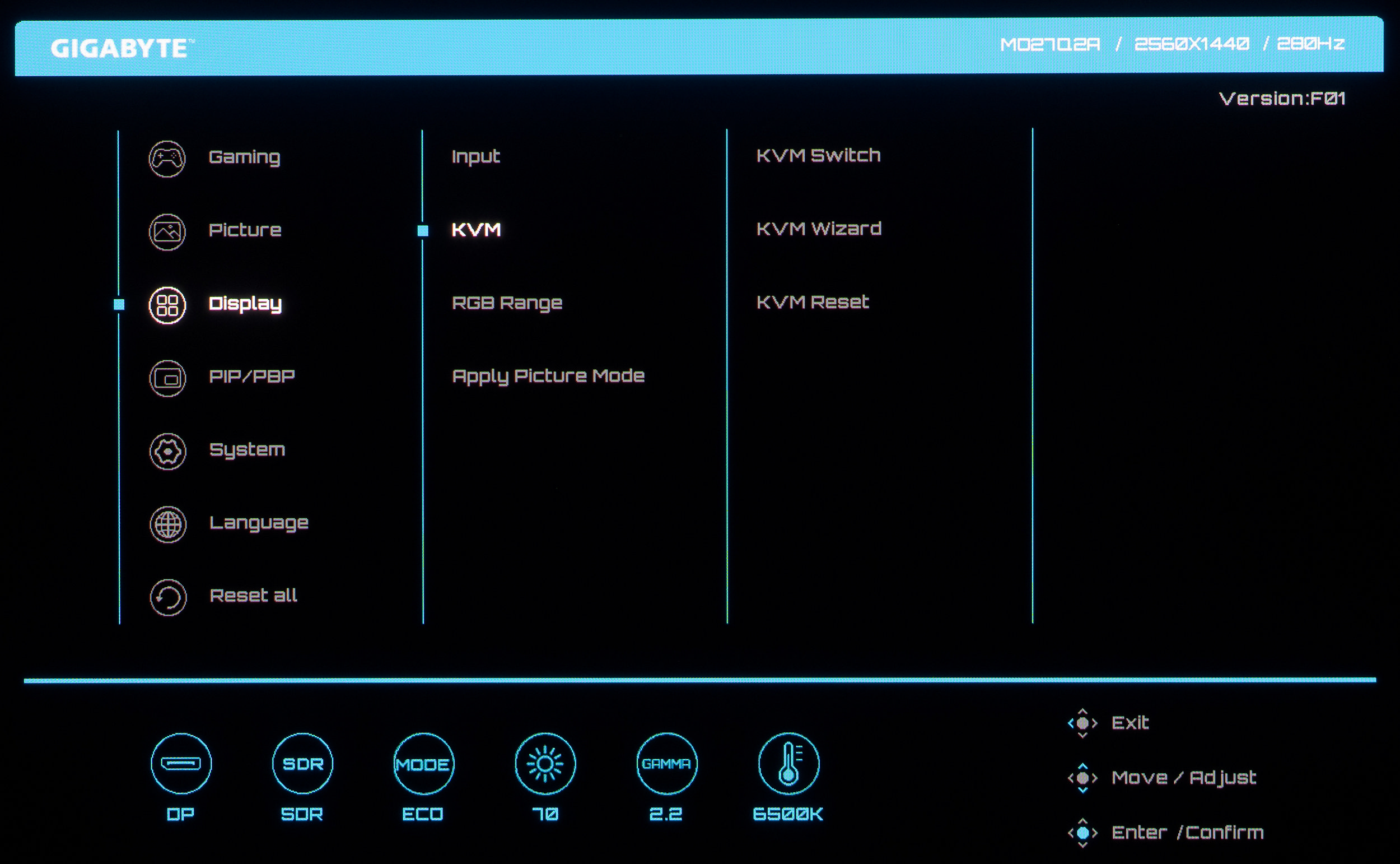
Task: Click the Display grid icon
Action: coord(167,305)
